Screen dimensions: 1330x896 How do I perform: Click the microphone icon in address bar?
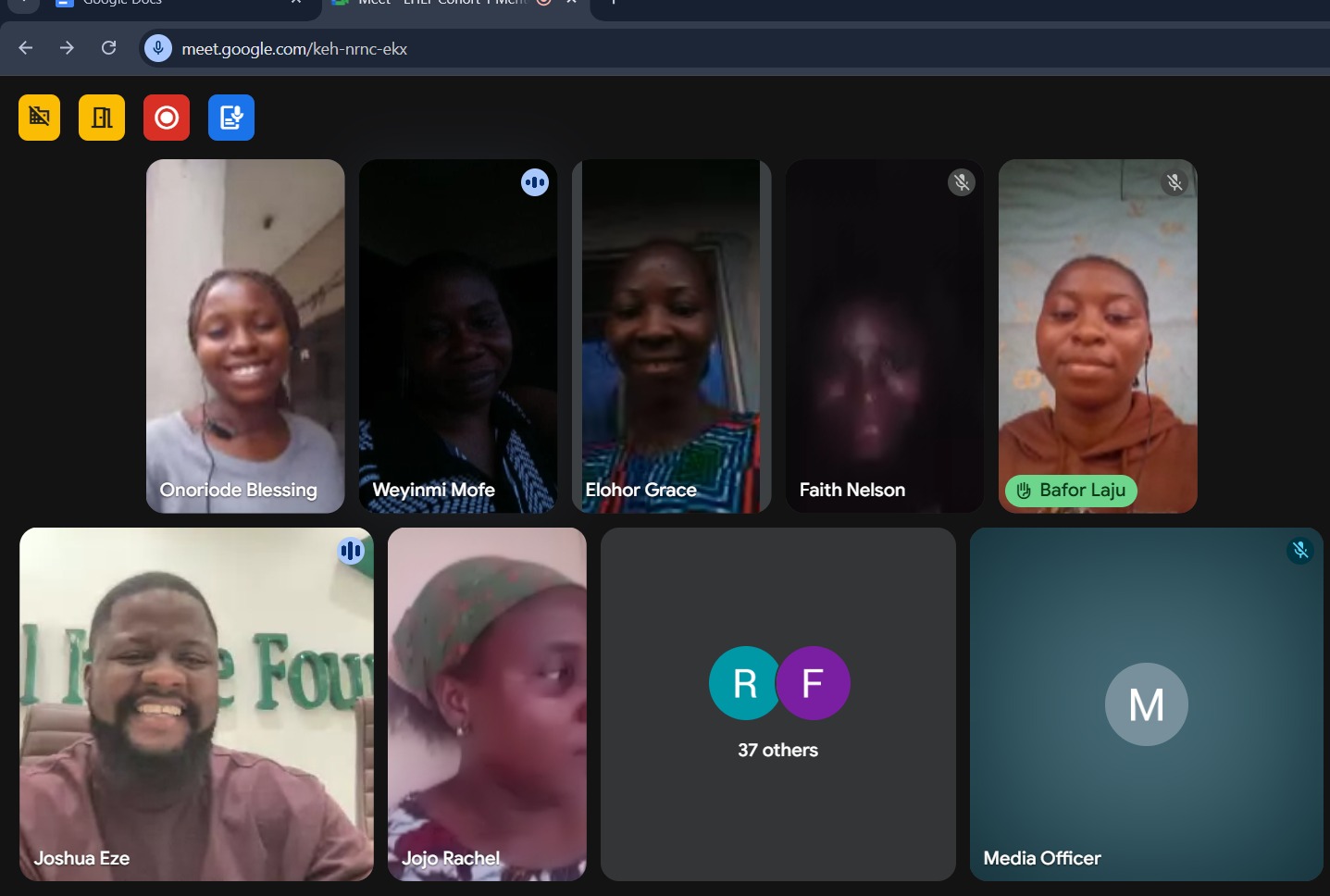(158, 48)
